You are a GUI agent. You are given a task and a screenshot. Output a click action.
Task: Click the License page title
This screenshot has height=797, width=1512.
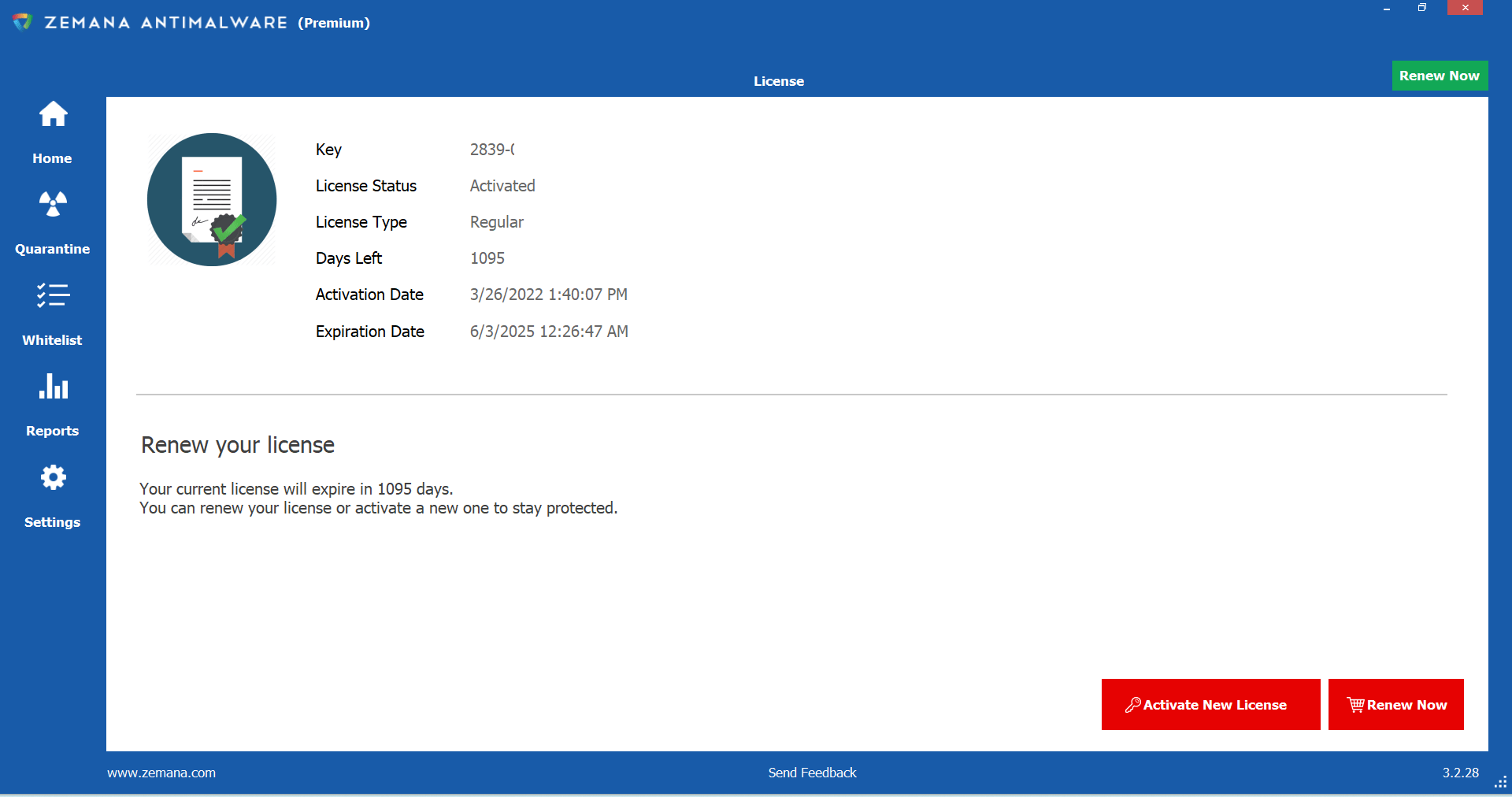779,81
